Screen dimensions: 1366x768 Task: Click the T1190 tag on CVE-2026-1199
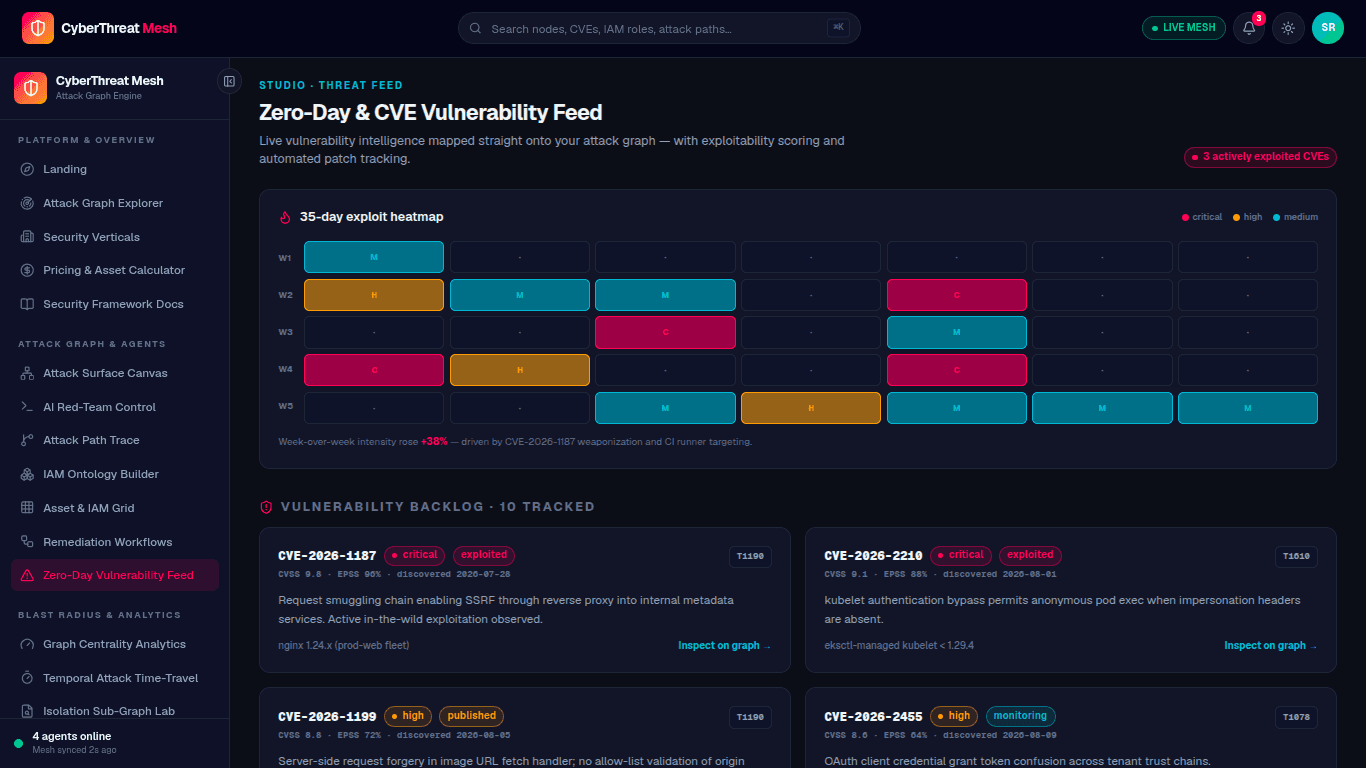[x=750, y=717]
